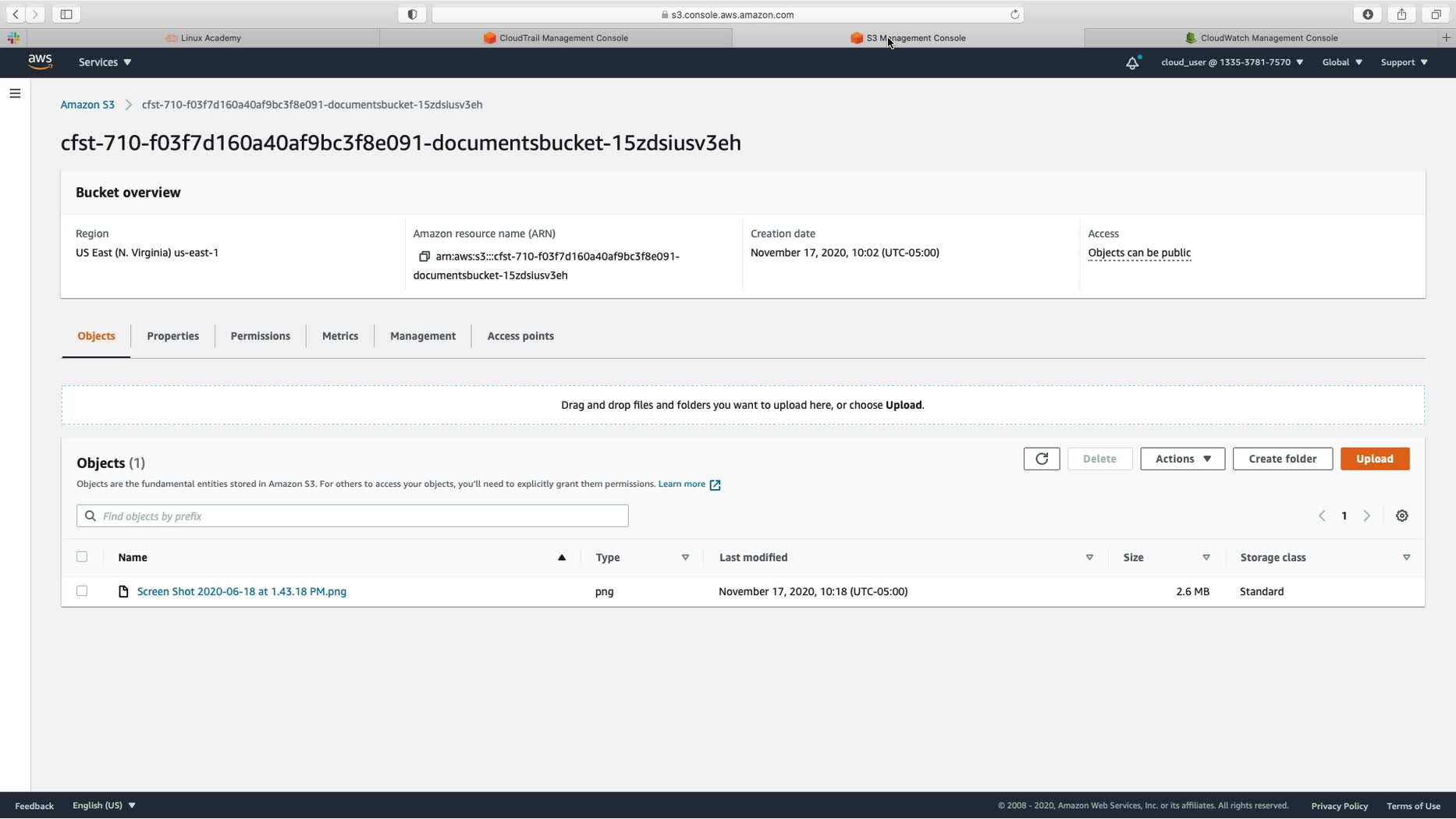Click the Standard storage class cell
This screenshot has width=1456, height=819.
[1262, 591]
